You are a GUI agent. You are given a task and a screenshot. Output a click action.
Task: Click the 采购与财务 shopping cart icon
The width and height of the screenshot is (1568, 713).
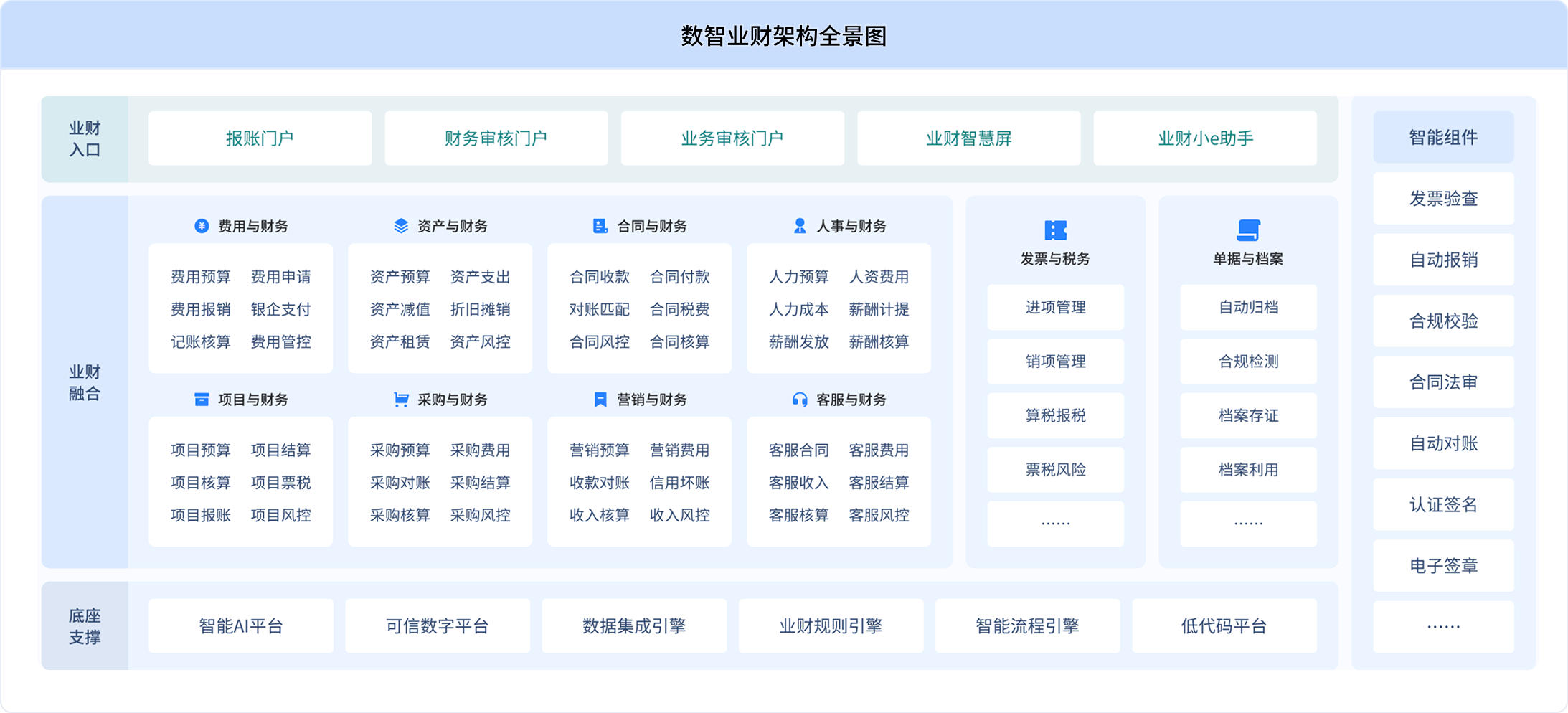tap(401, 400)
